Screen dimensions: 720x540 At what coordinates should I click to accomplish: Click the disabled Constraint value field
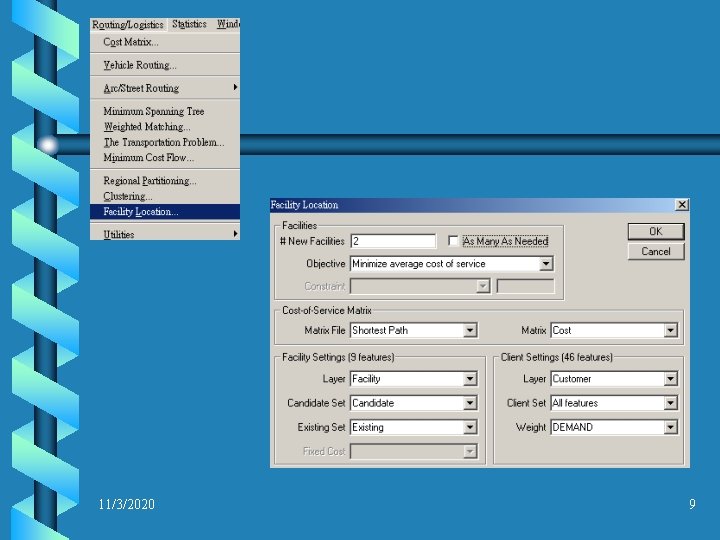click(x=525, y=286)
